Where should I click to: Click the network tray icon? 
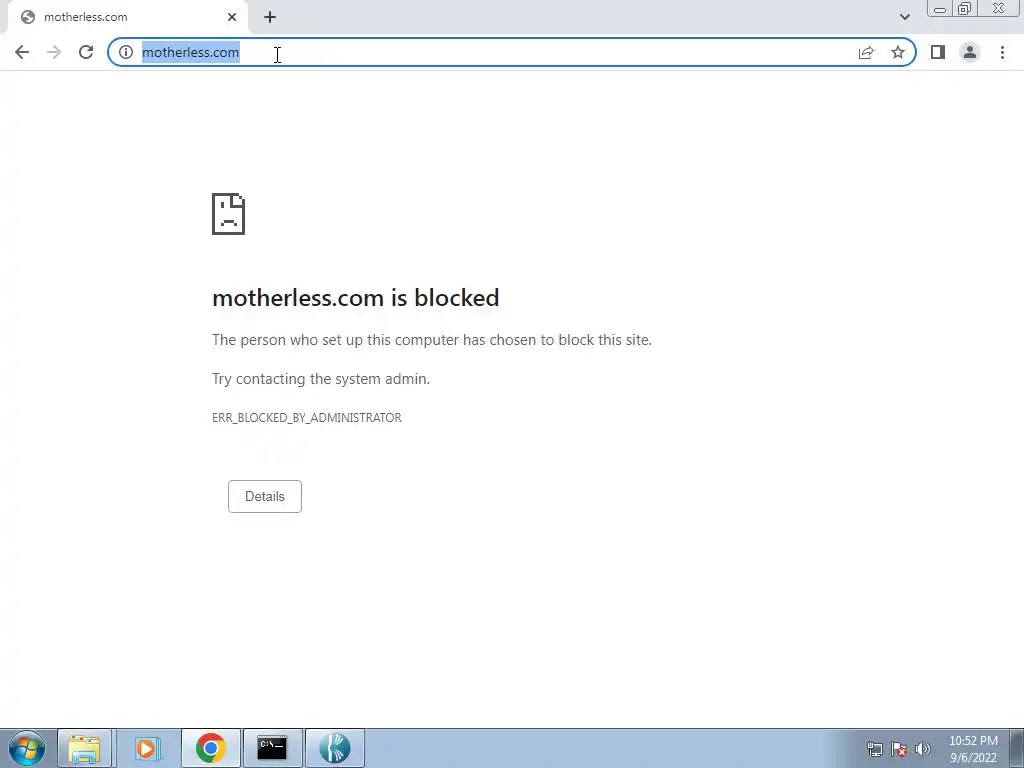pyautogui.click(x=874, y=749)
